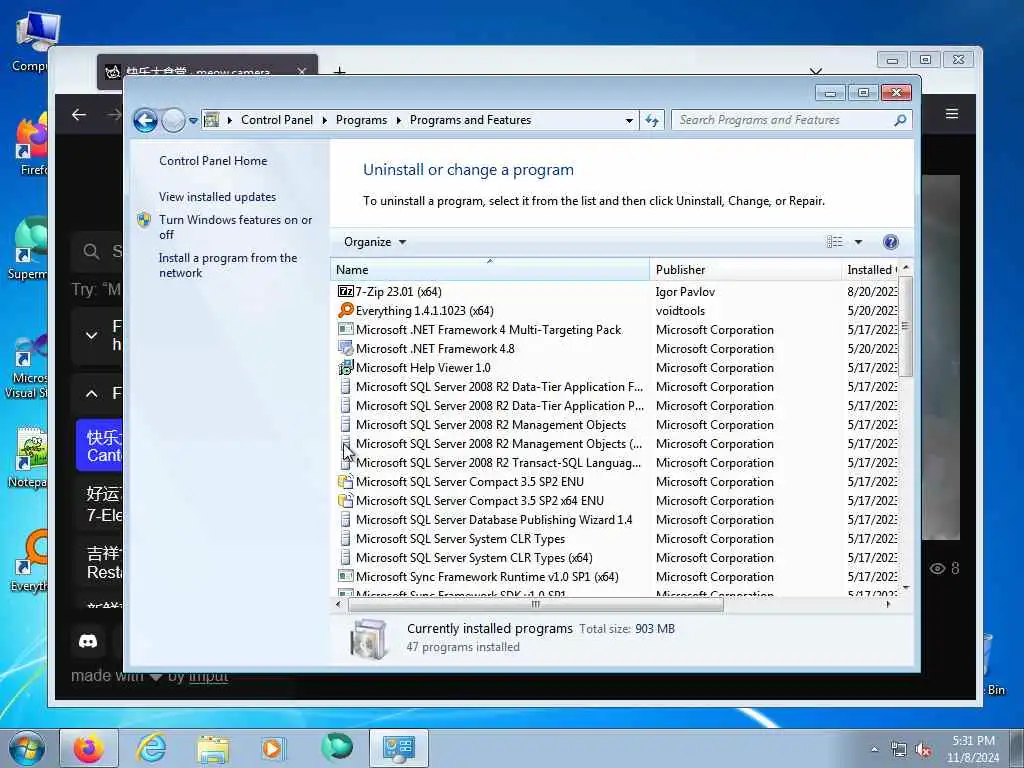Open View installed updates link
Viewport: 1024px width, 768px height.
coord(217,197)
